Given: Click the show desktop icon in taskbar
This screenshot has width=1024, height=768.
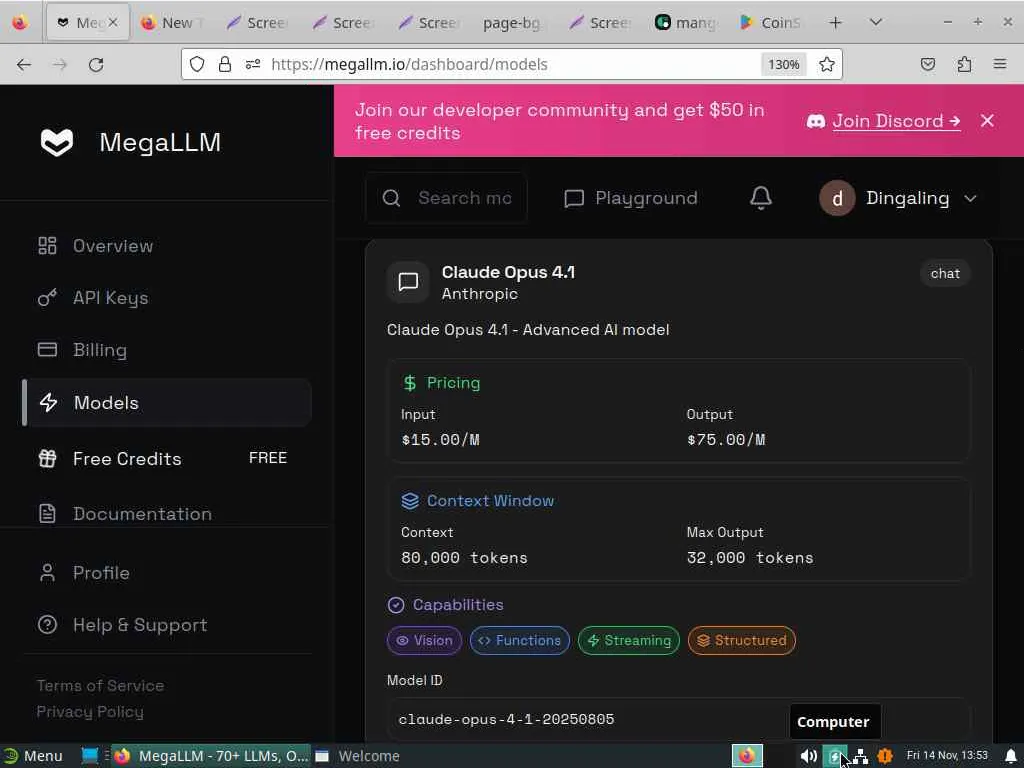Looking at the screenshot, I should coord(89,756).
